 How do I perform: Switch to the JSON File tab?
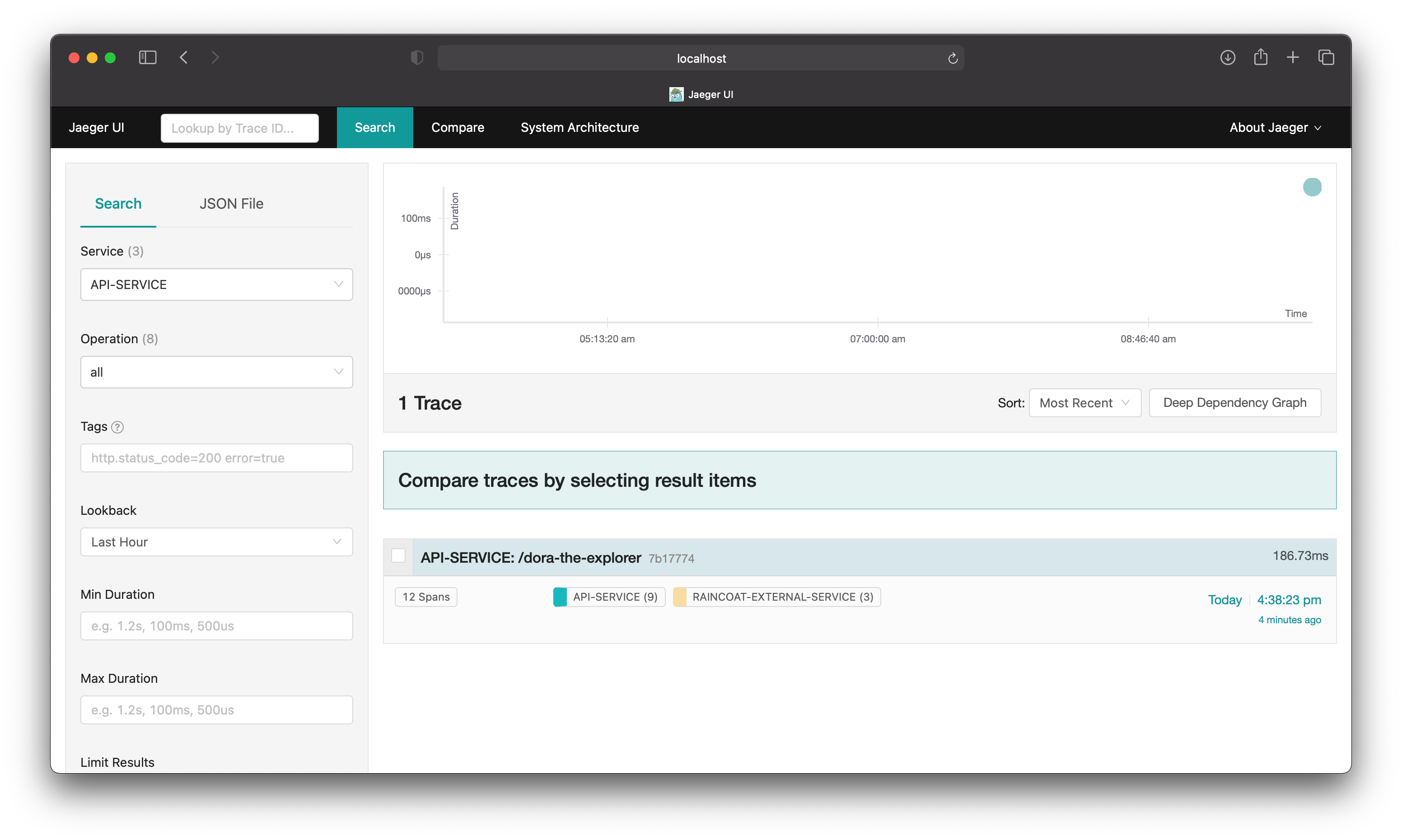(x=231, y=203)
